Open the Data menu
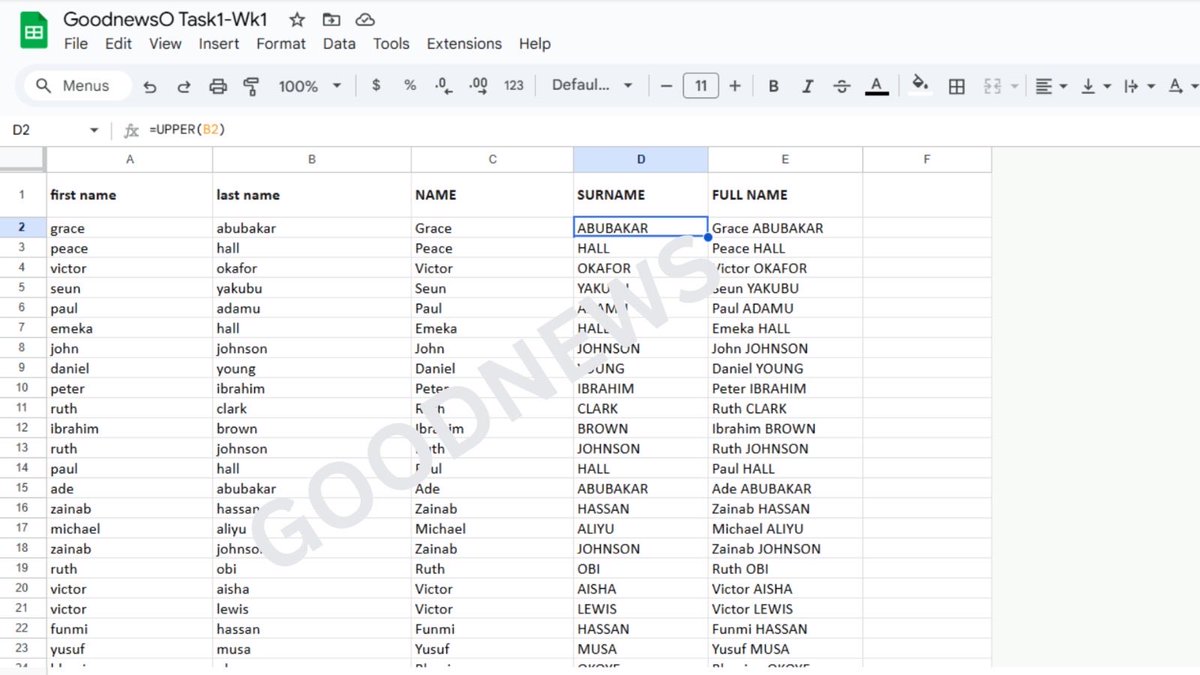Screen dimensions: 1200x675 point(339,44)
